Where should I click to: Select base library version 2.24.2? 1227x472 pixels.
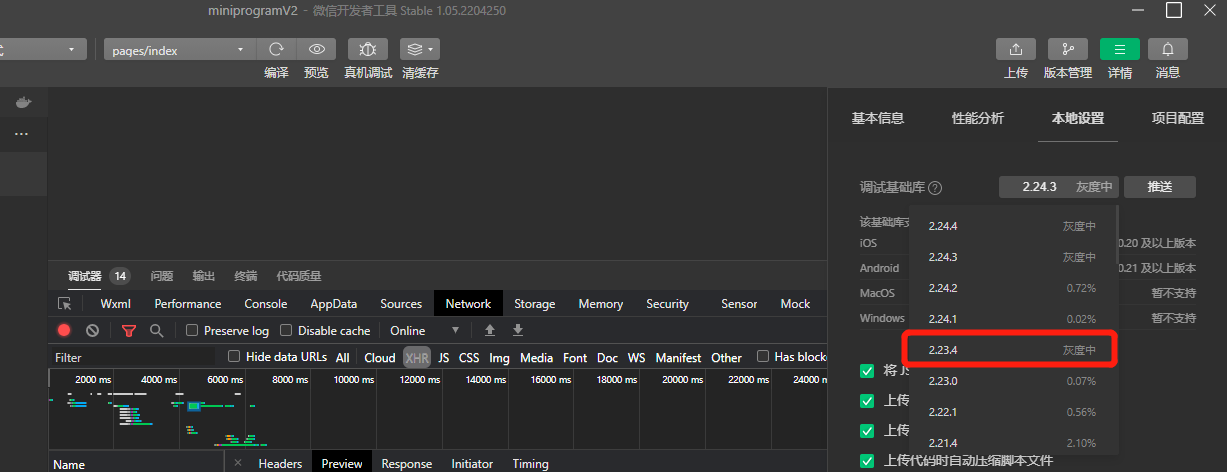click(x=1013, y=288)
